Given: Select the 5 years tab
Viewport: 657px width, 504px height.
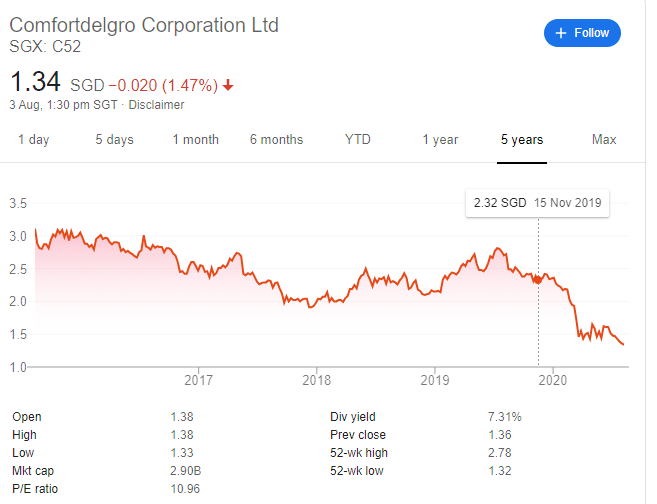Looking at the screenshot, I should [x=522, y=140].
